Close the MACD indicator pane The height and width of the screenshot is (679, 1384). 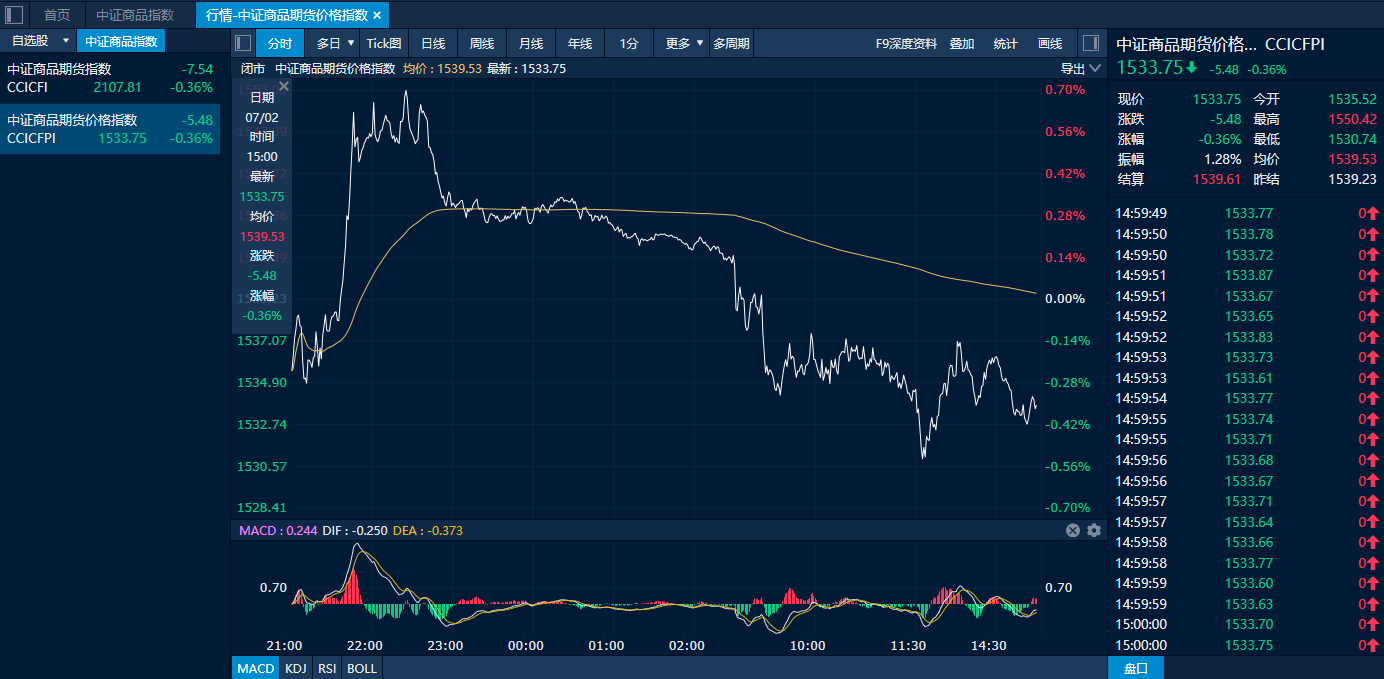click(x=1073, y=530)
